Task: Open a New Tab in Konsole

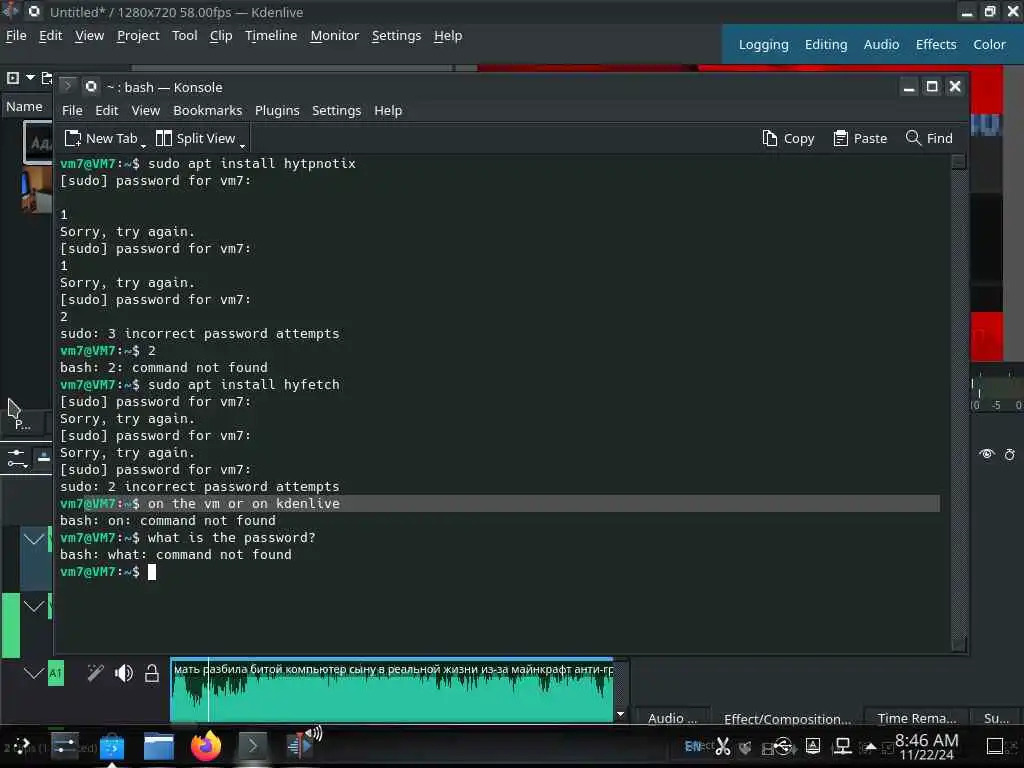Action: click(101, 138)
